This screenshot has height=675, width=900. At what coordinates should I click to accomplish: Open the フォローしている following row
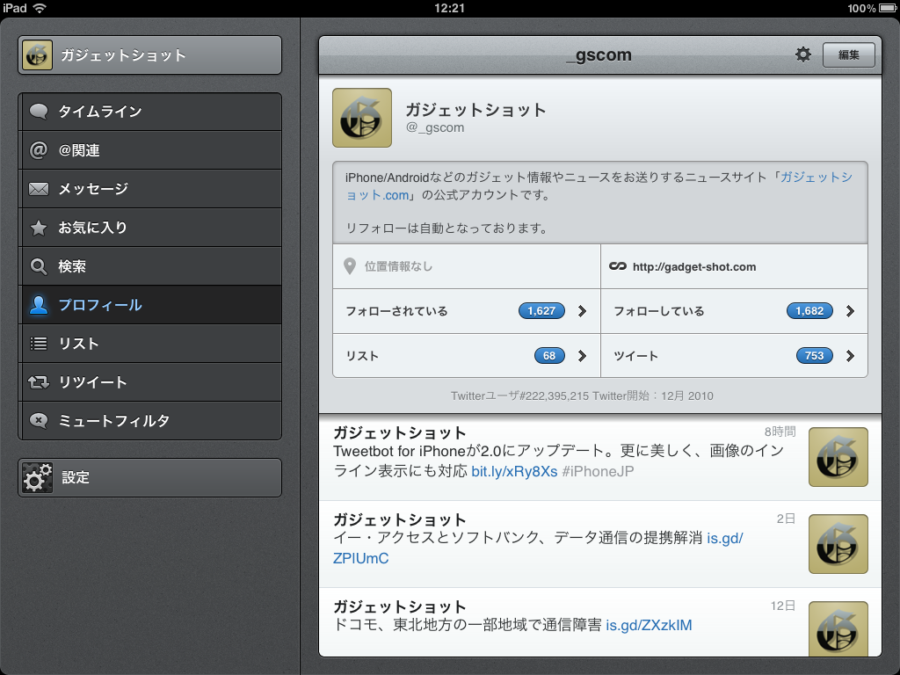coord(734,311)
